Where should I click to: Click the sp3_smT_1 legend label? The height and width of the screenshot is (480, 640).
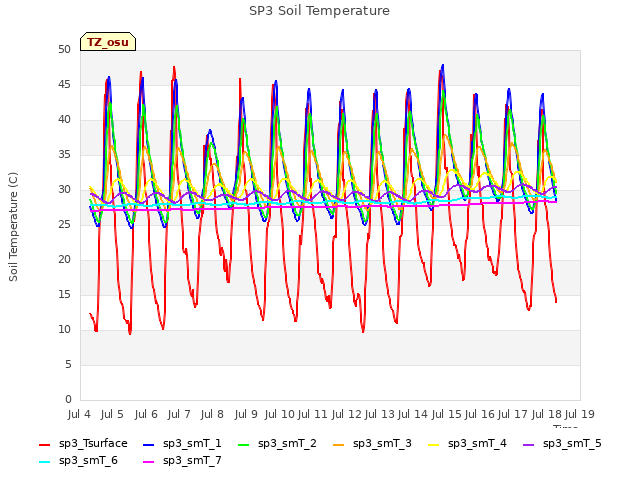tap(192, 444)
